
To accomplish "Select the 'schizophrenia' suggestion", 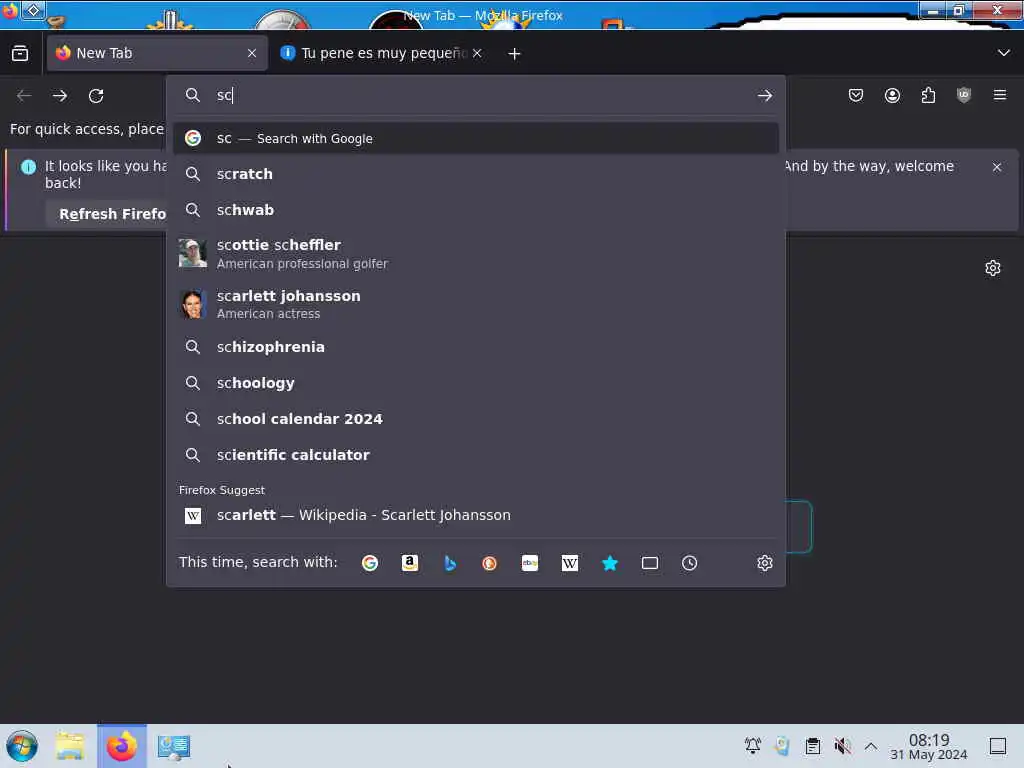I will pos(475,347).
